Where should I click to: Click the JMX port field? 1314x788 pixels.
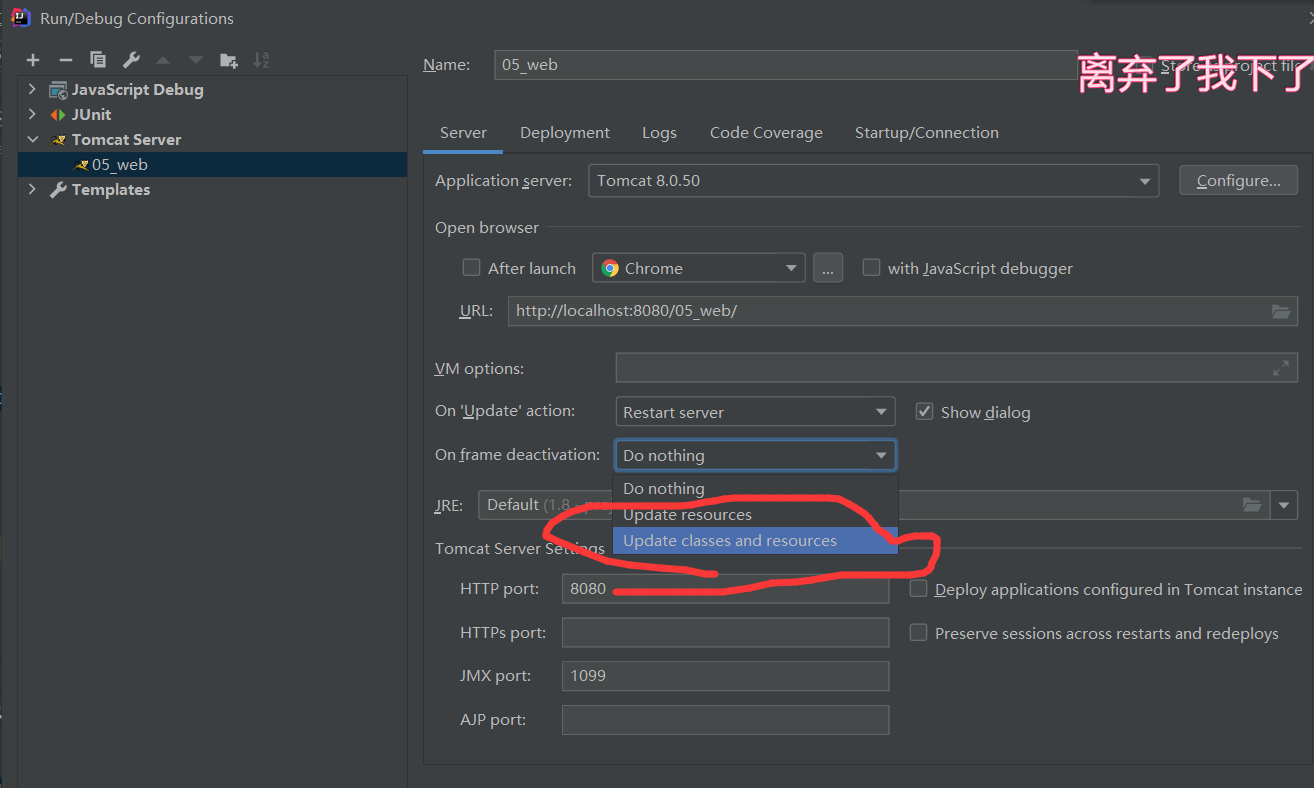tap(725, 676)
